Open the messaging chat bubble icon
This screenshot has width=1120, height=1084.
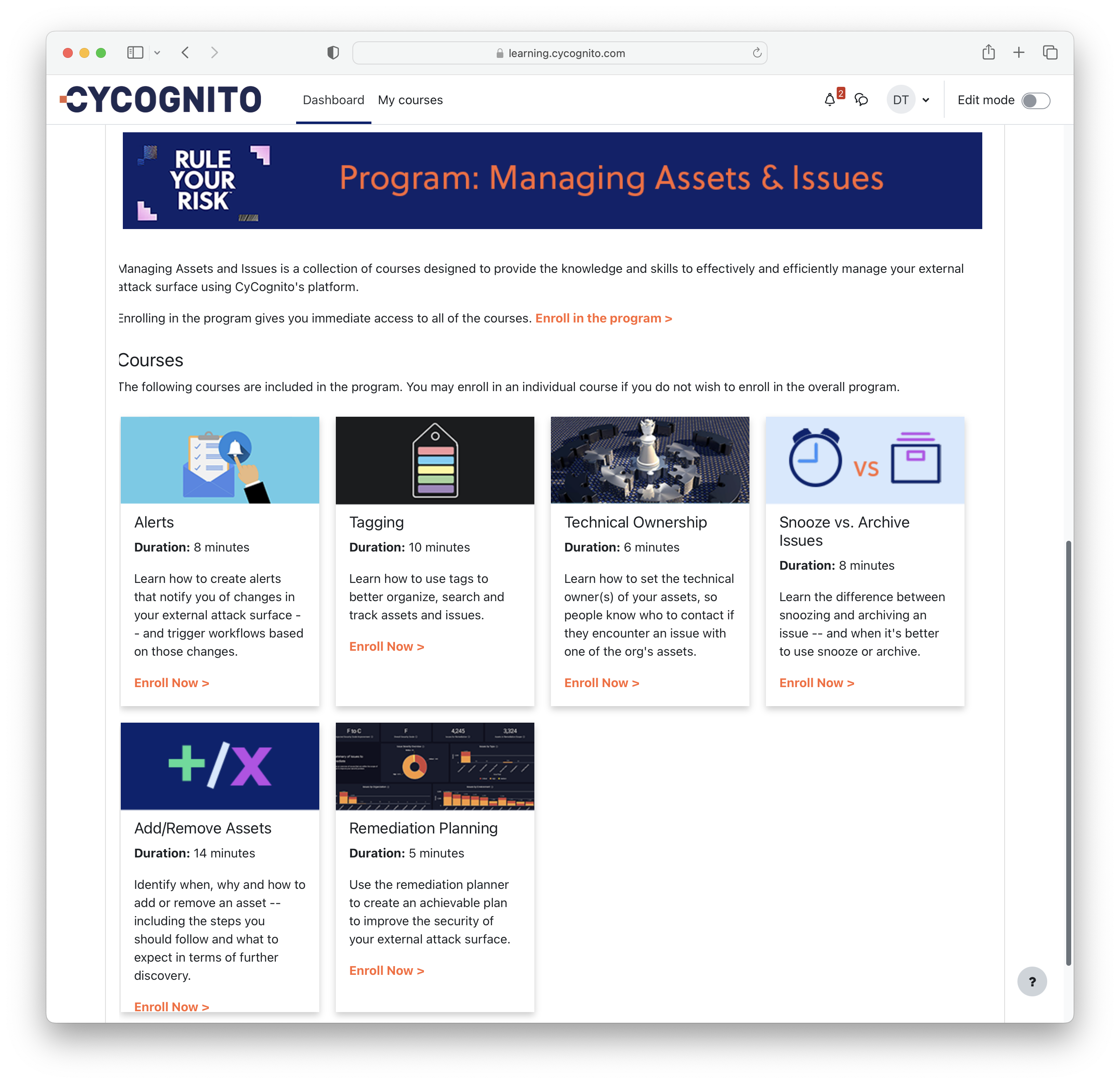click(x=861, y=100)
